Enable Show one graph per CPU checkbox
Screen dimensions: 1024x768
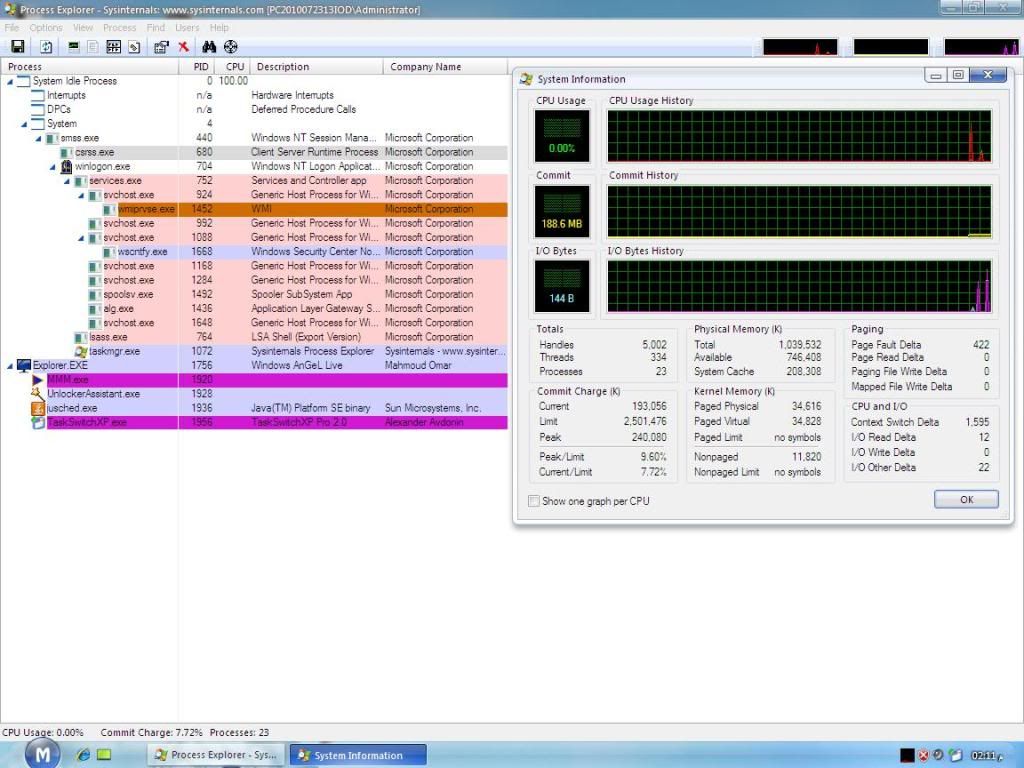[534, 501]
